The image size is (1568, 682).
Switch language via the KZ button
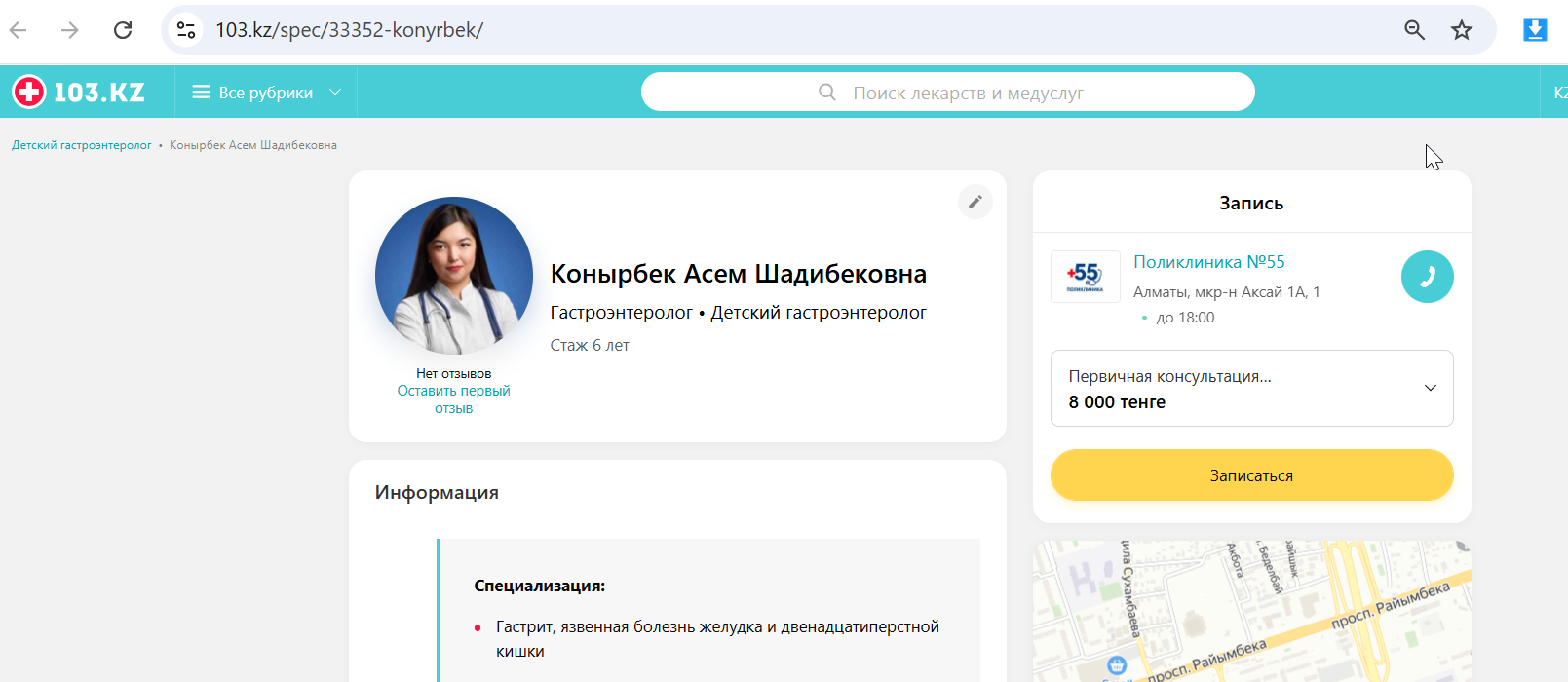pos(1559,93)
